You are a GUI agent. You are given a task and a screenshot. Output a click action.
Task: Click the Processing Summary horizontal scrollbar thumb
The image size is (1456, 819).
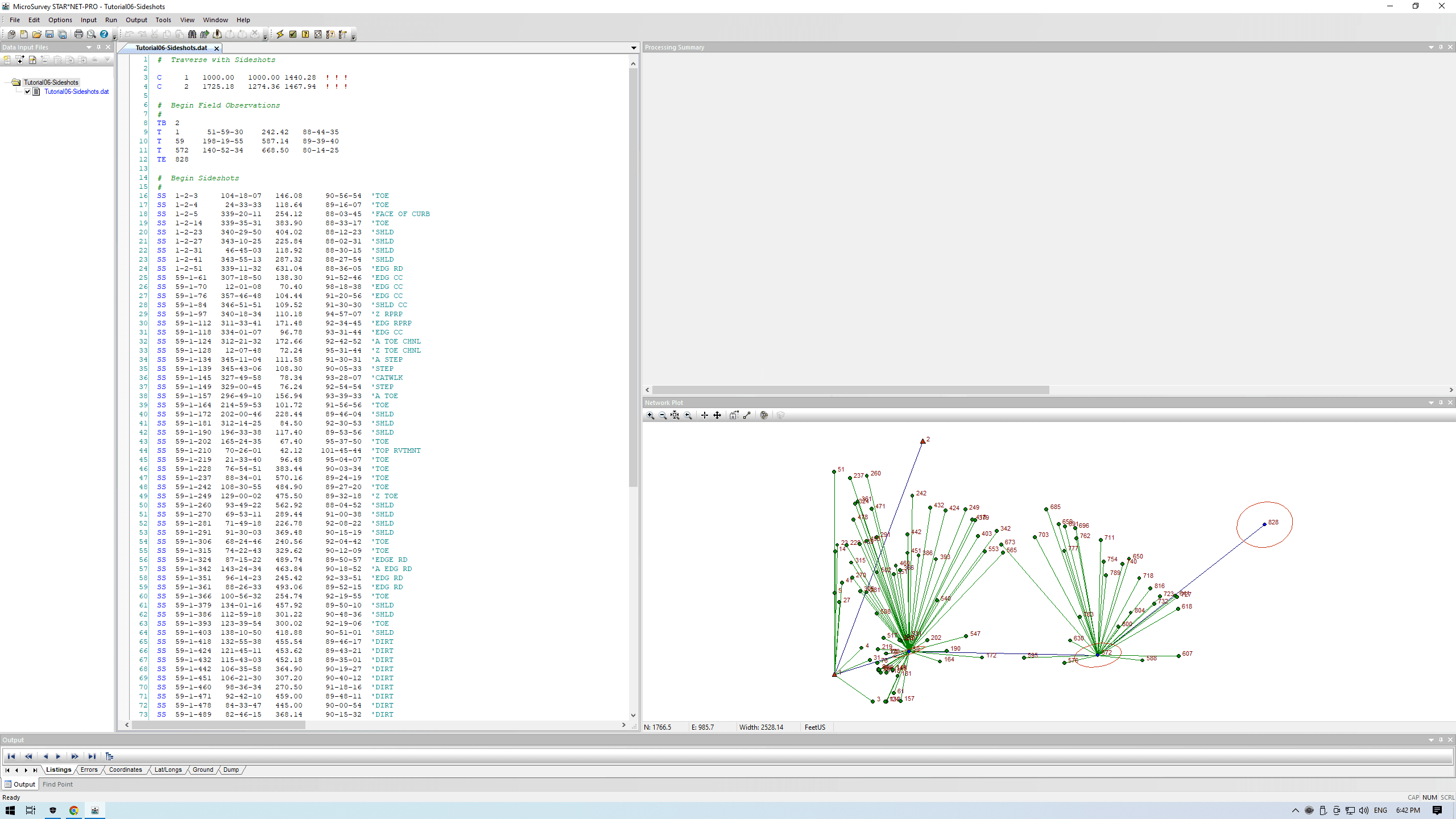pos(850,390)
